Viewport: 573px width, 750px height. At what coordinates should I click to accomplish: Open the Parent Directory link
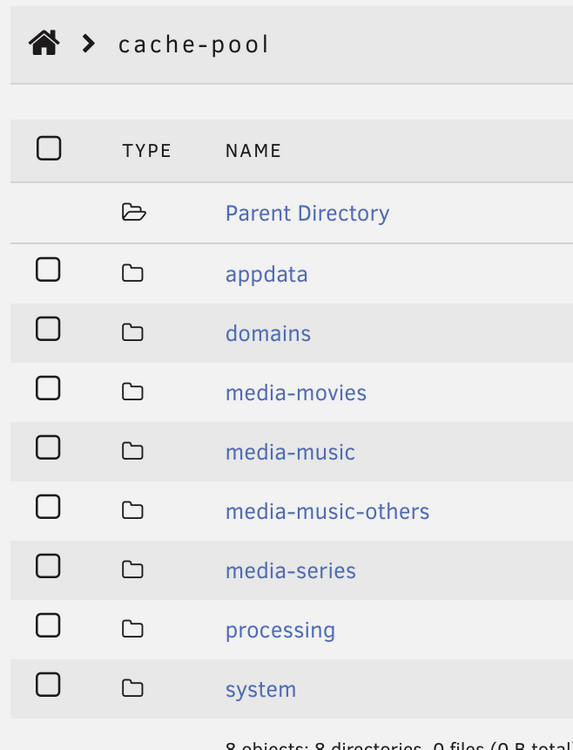pos(307,213)
